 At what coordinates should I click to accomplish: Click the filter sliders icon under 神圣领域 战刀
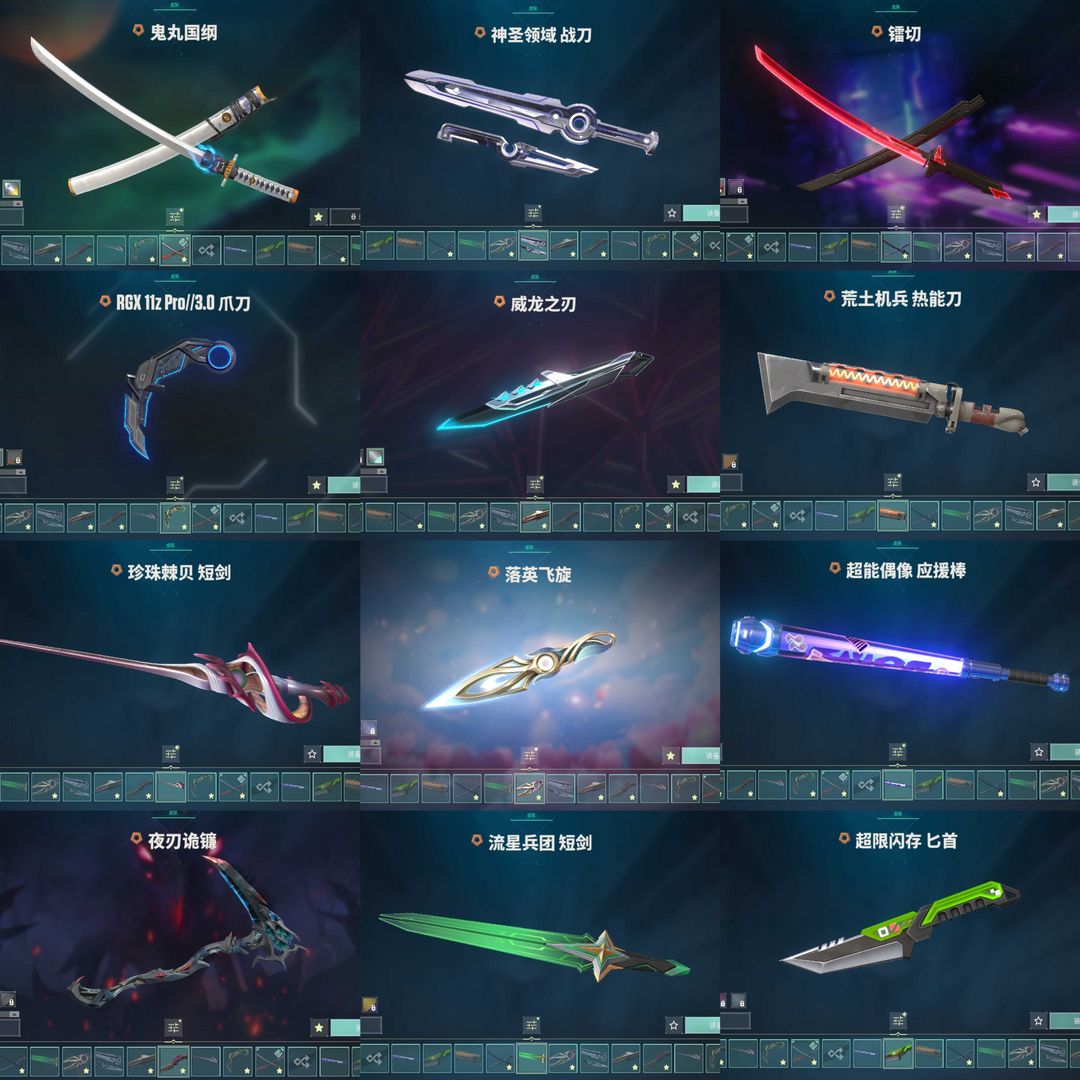pos(533,213)
